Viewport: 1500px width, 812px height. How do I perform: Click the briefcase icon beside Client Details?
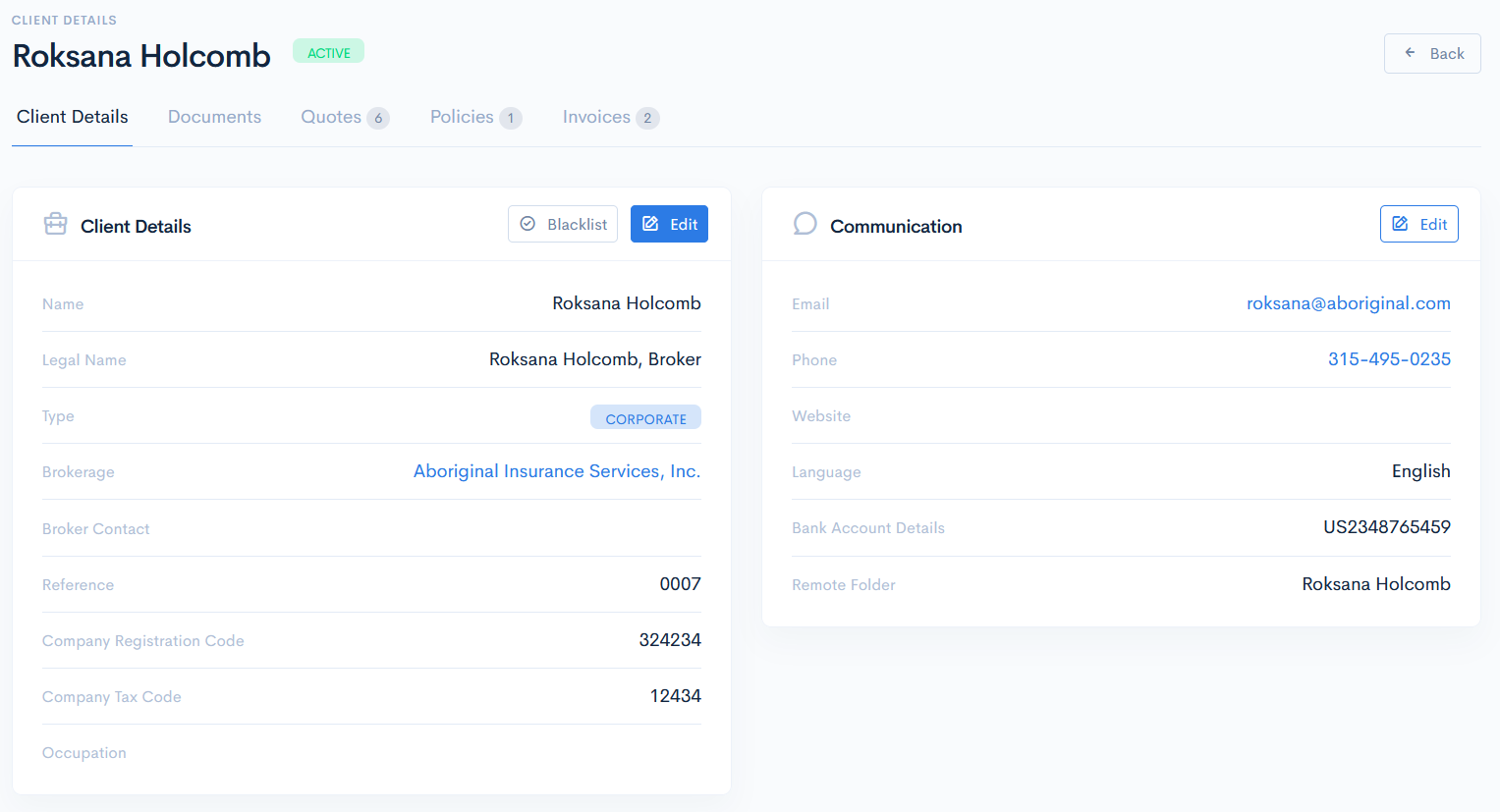point(55,223)
